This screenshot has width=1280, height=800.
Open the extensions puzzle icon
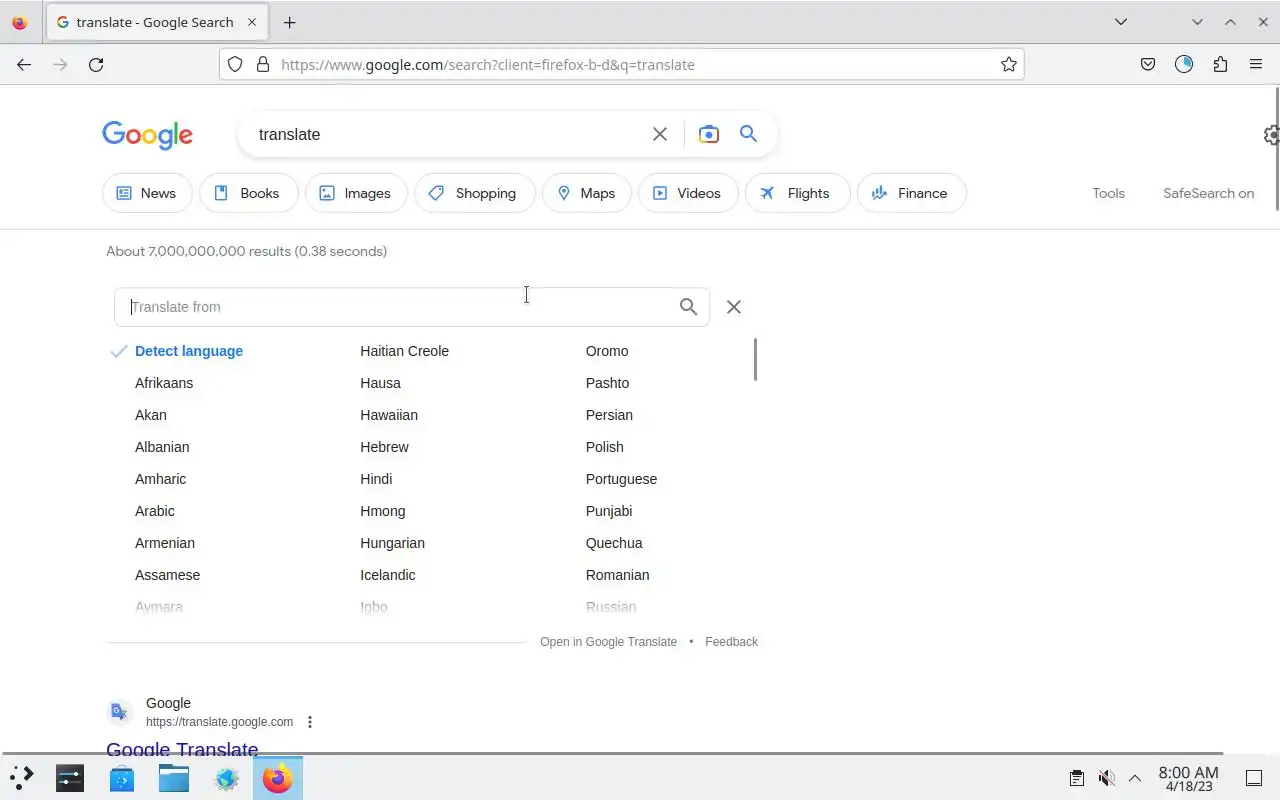tap(1220, 64)
